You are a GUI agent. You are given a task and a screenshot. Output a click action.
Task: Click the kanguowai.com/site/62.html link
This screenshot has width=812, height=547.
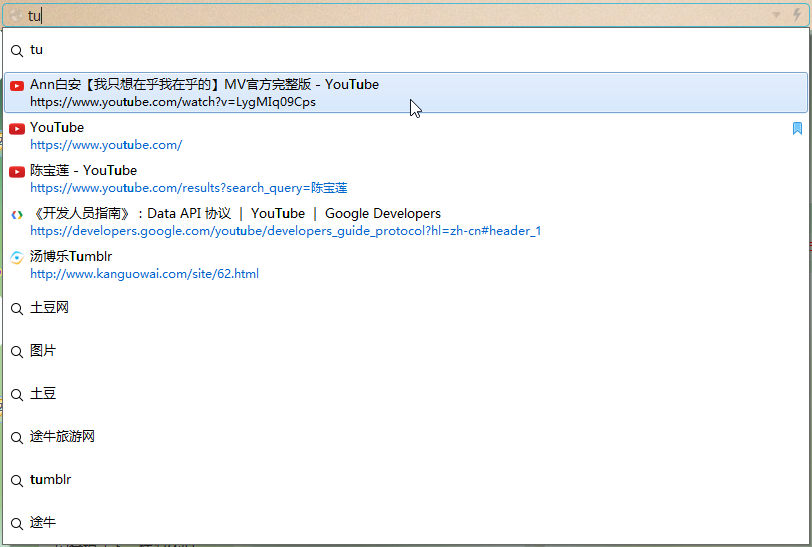pyautogui.click(x=144, y=274)
